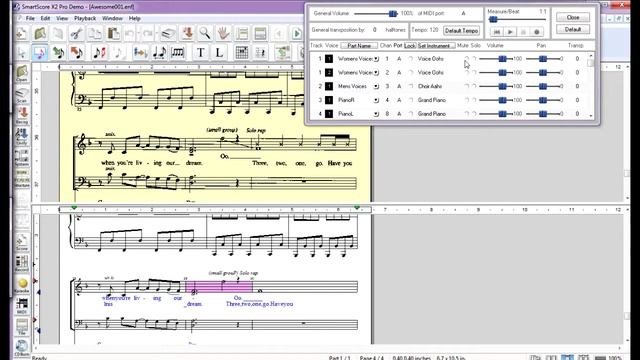640x360 pixels.
Task: Open the Window menu
Action: [112, 18]
